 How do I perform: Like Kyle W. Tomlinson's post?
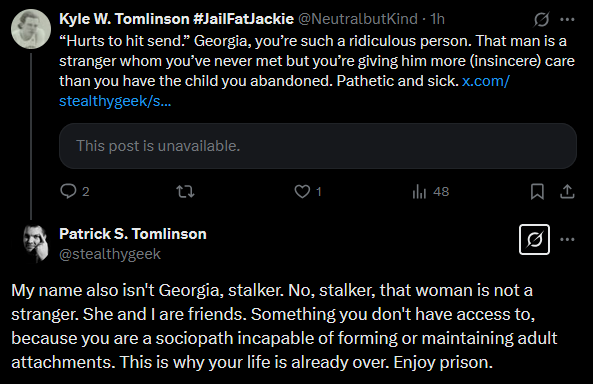point(302,191)
